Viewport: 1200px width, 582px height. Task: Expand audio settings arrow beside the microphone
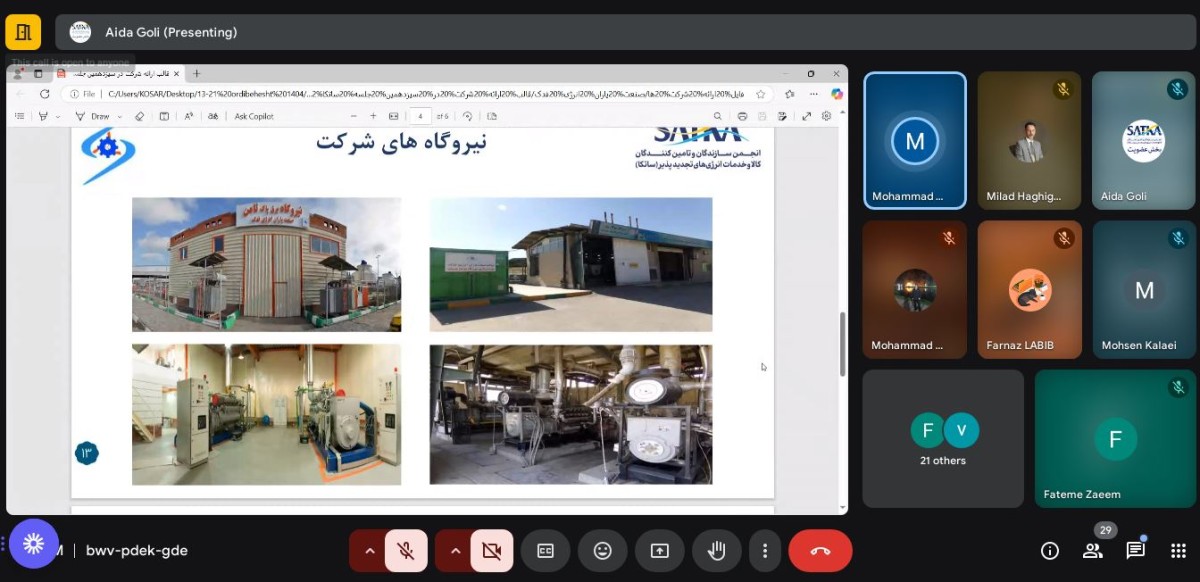369,550
